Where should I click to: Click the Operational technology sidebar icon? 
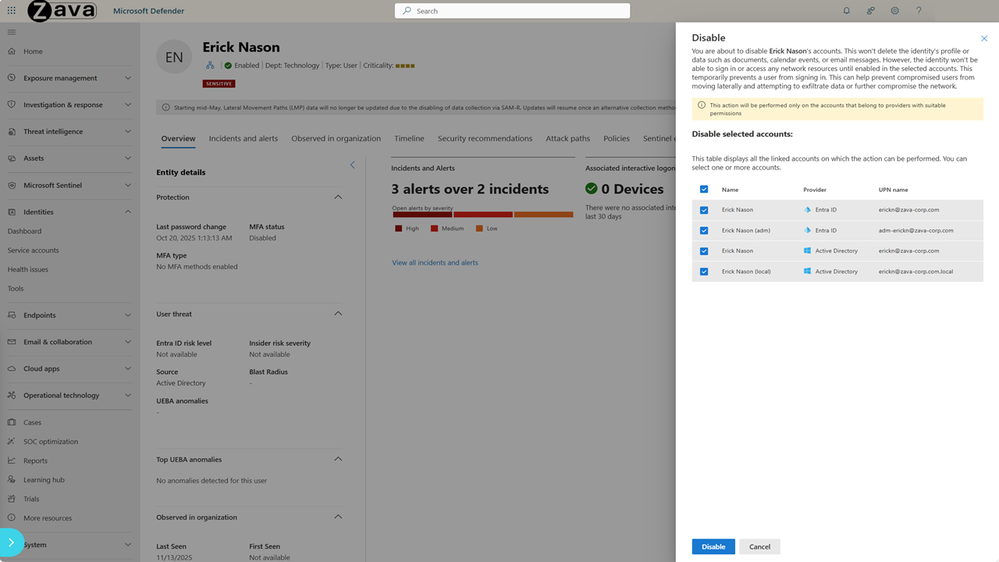[x=11, y=395]
